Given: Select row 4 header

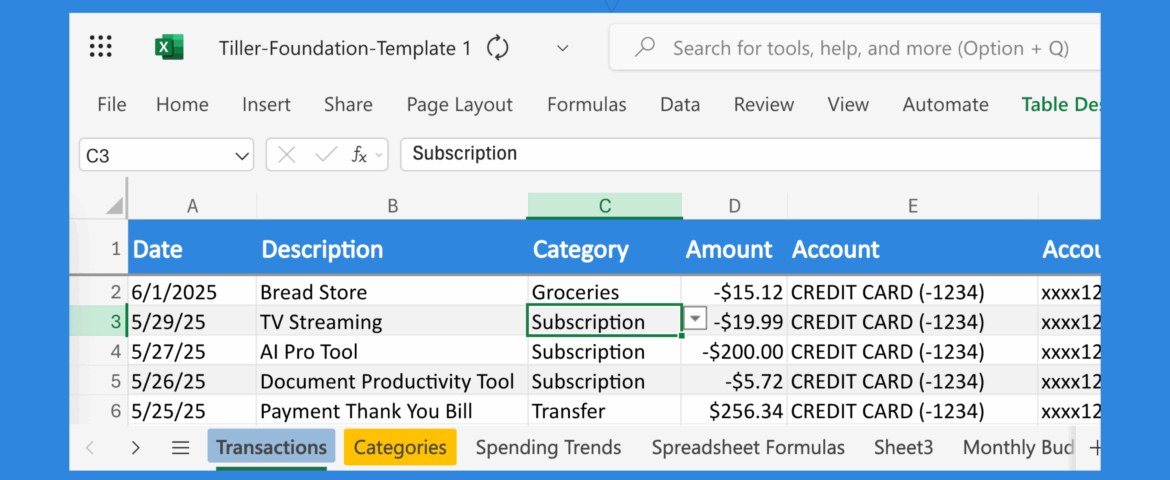Looking at the screenshot, I should pos(99,352).
